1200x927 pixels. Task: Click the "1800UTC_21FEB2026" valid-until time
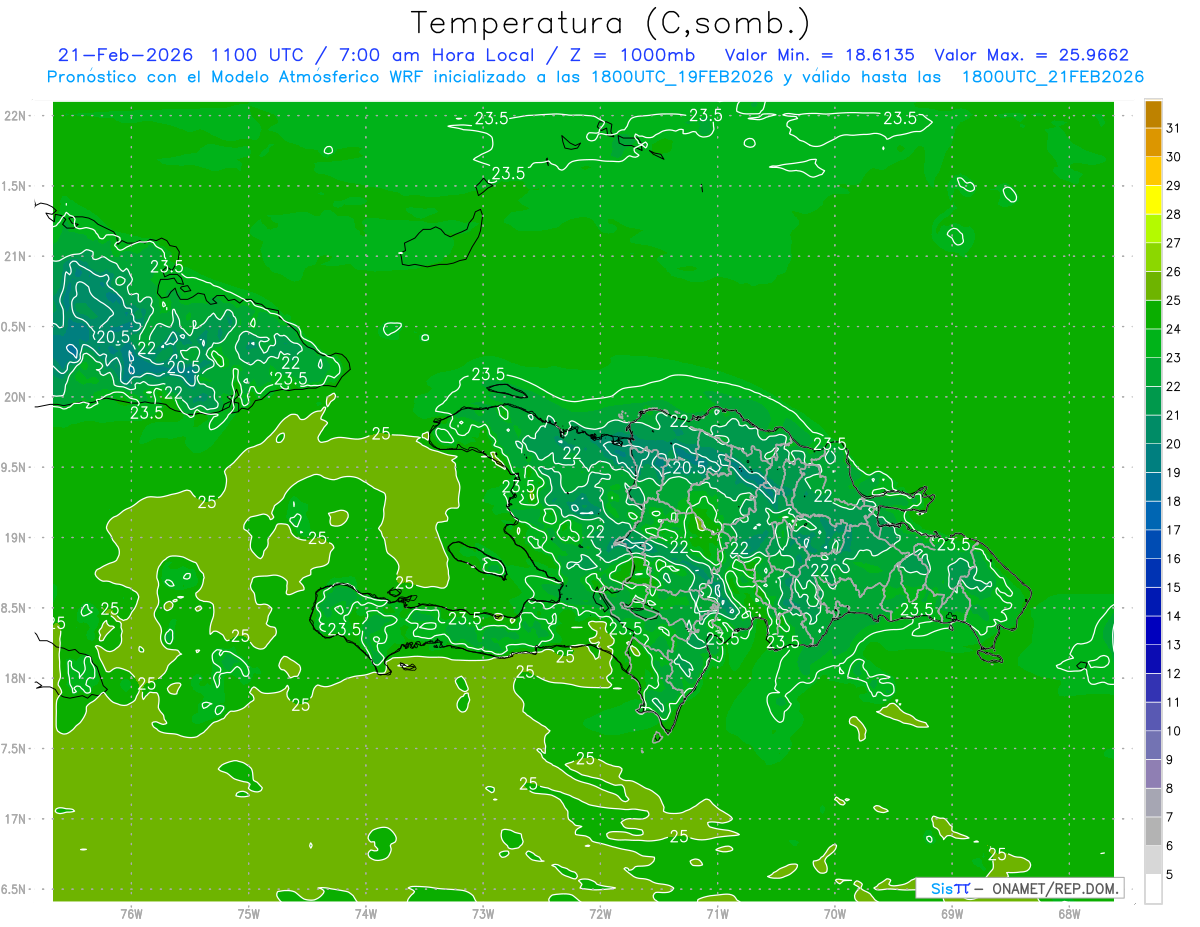coord(1053,77)
